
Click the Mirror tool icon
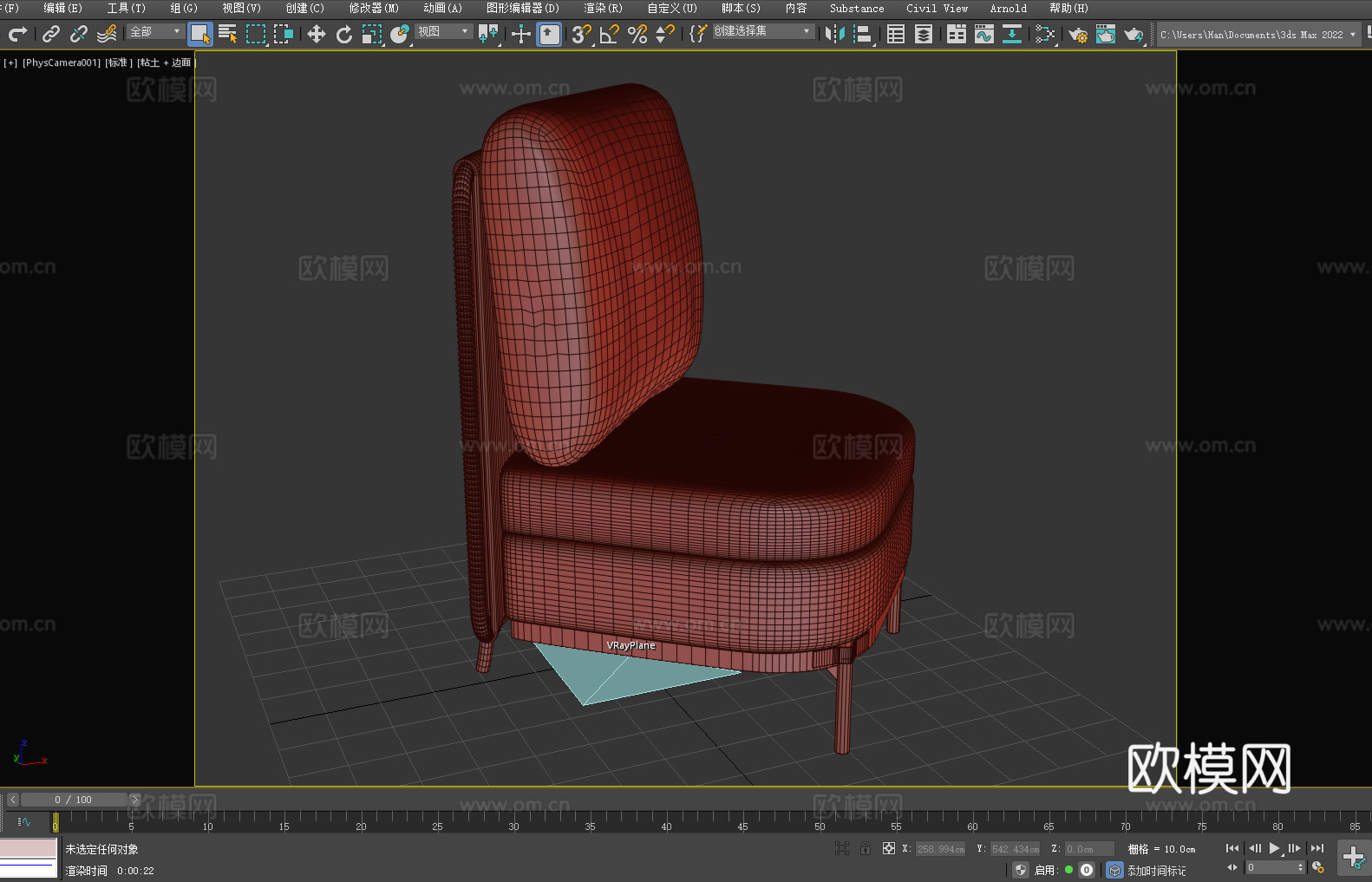pyautogui.click(x=835, y=34)
